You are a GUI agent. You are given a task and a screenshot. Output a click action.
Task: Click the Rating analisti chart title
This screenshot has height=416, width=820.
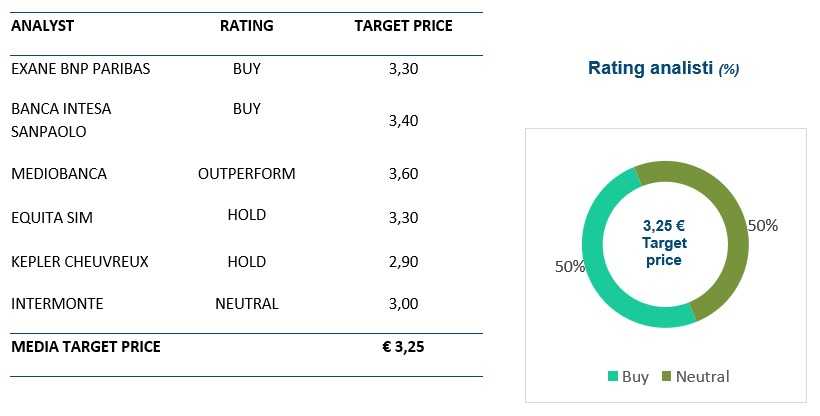tap(663, 69)
